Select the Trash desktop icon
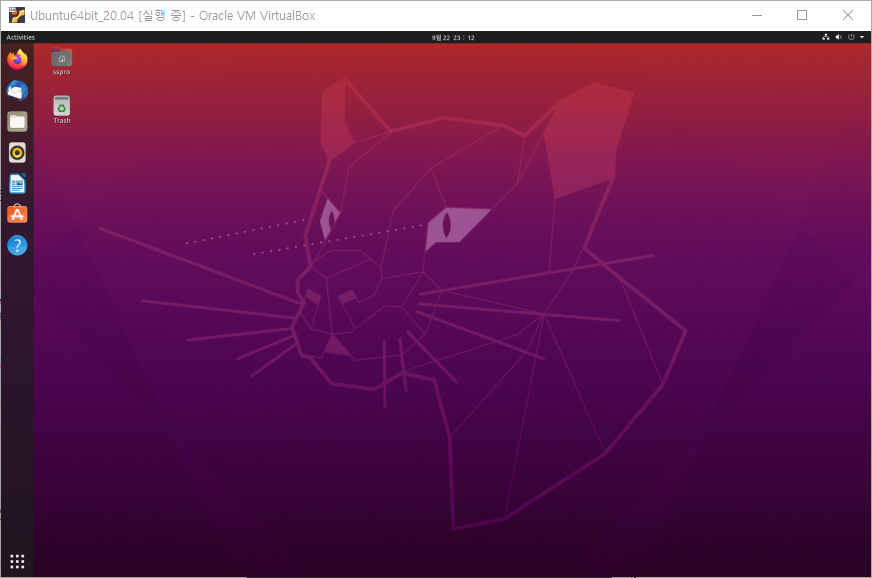 coord(62,110)
